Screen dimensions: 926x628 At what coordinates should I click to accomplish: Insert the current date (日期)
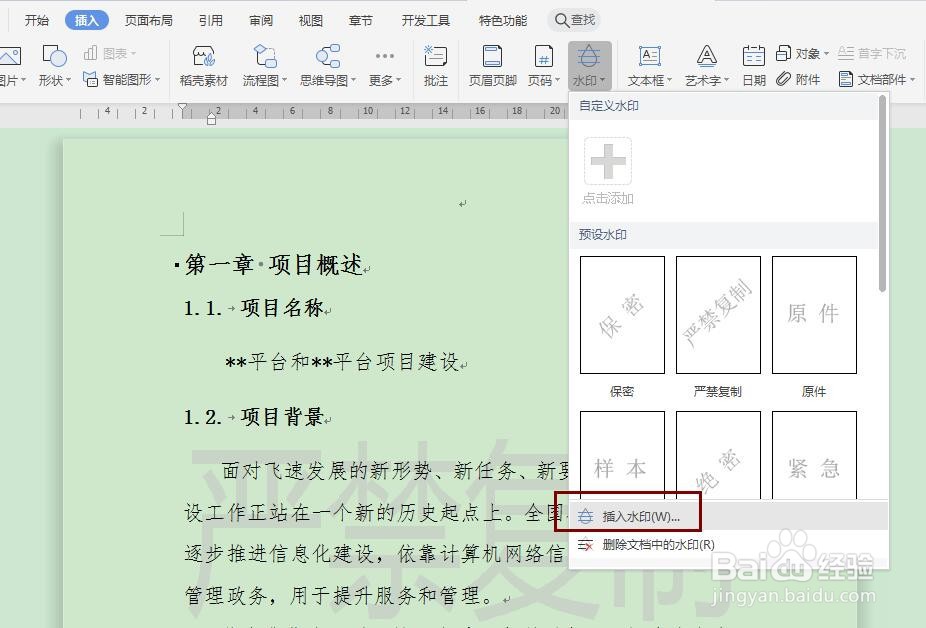tap(753, 65)
